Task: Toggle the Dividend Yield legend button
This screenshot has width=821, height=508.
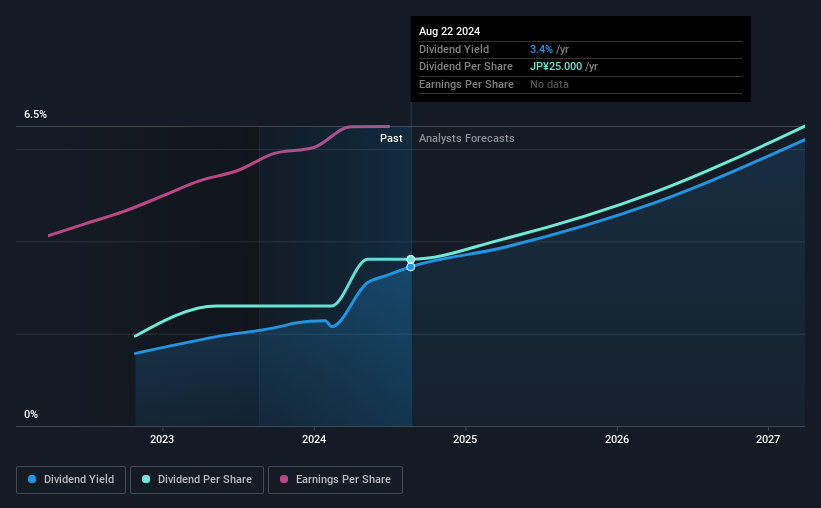Action: (71, 480)
